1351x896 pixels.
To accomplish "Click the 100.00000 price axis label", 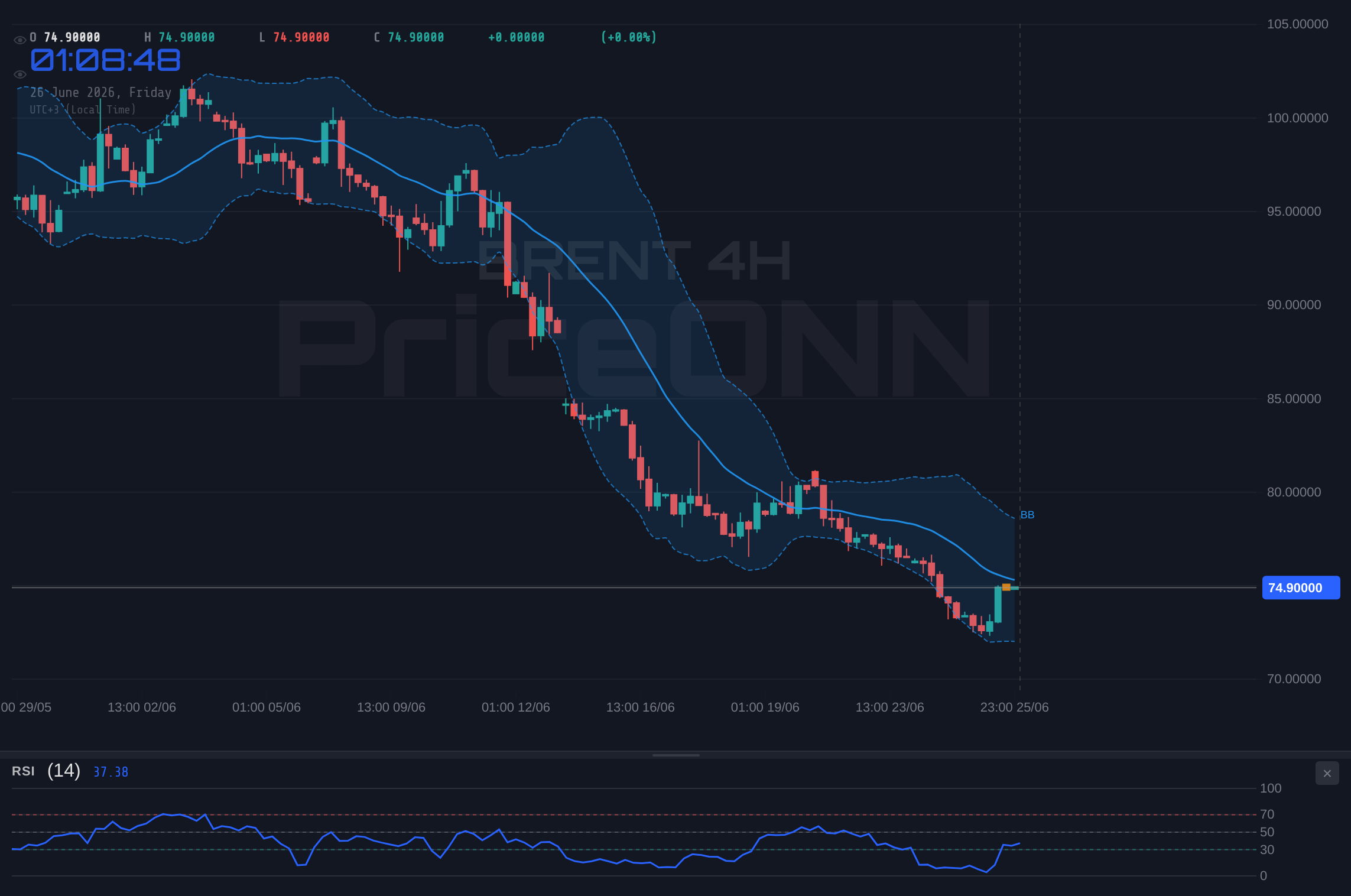I will coord(1297,118).
